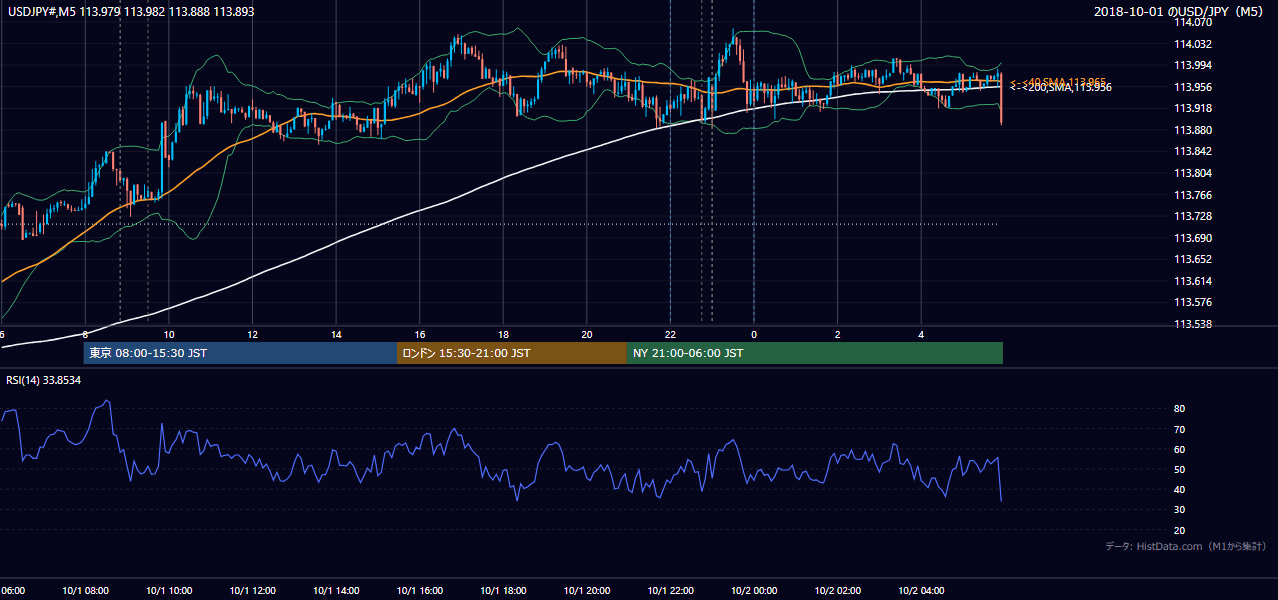The width and height of the screenshot is (1278, 600).
Task: Click the 10/1 12:00 bottom time label
Action: click(253, 590)
